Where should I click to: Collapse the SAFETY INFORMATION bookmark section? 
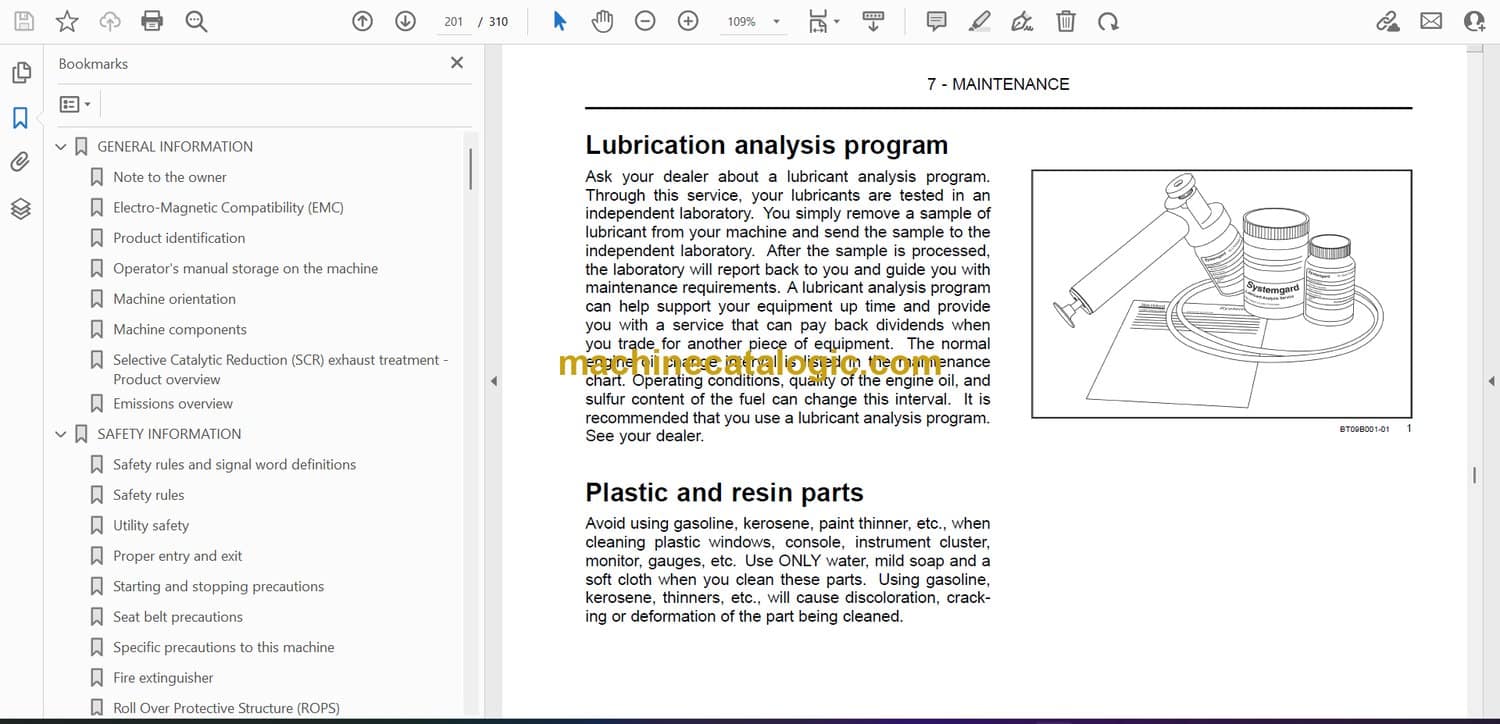coord(61,434)
